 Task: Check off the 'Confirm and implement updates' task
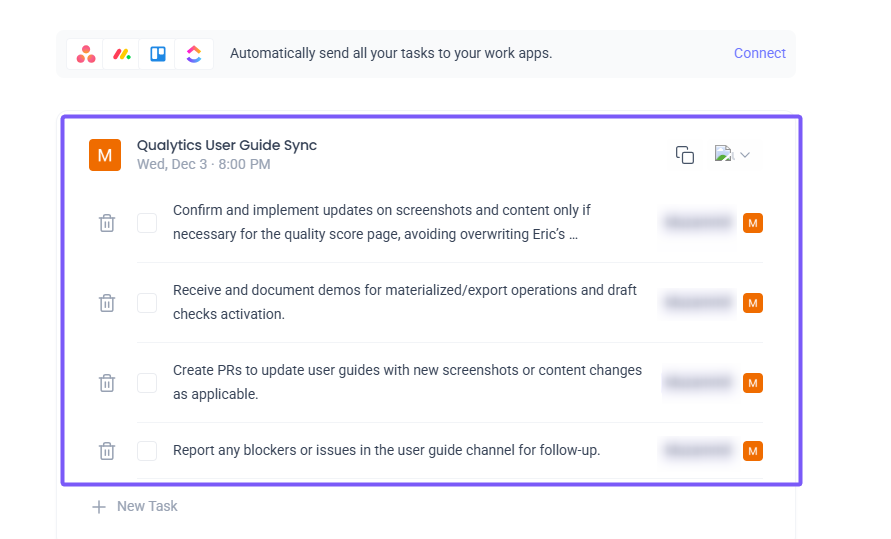pos(147,223)
